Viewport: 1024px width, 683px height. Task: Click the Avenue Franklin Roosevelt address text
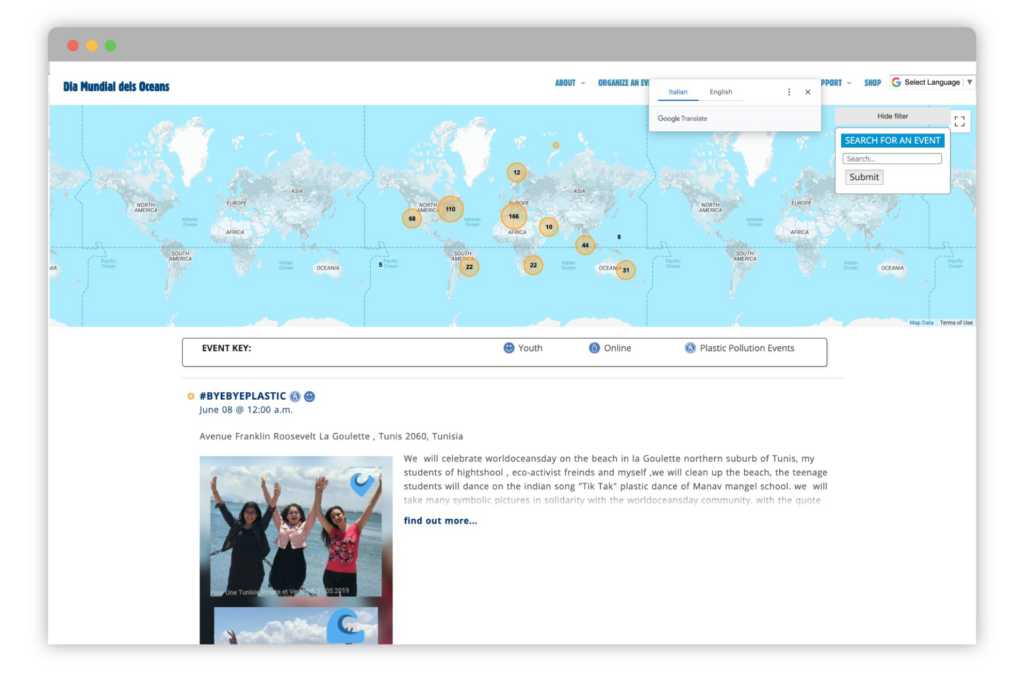[x=331, y=436]
